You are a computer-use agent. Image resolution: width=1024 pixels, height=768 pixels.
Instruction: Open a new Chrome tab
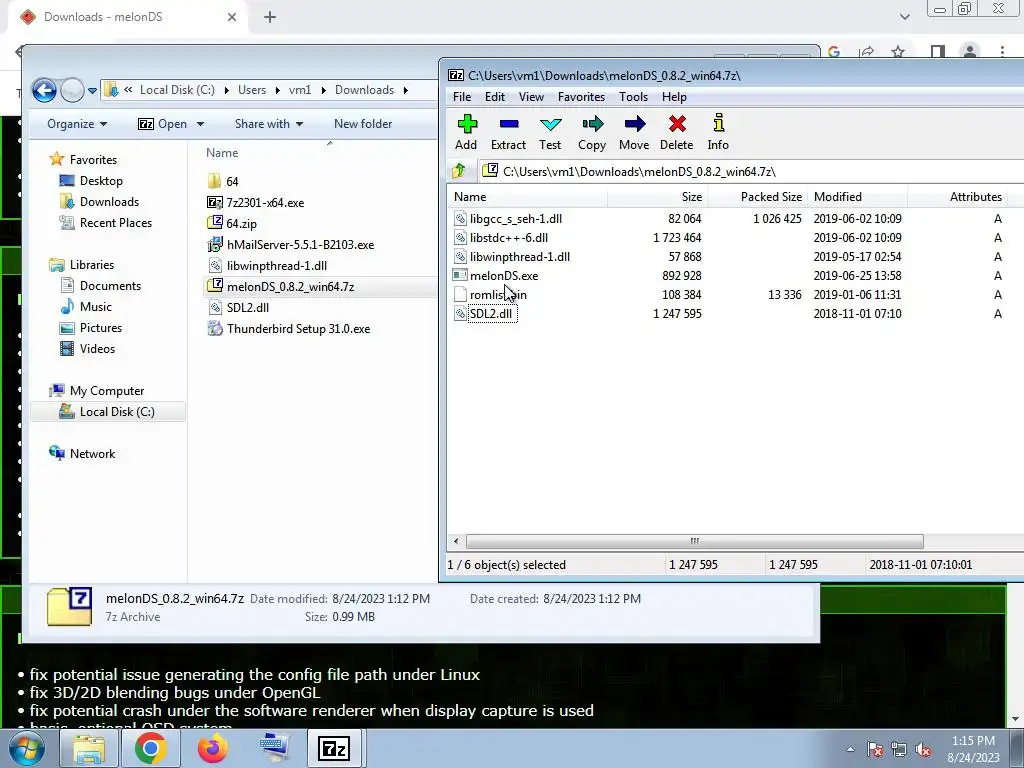[x=270, y=17]
